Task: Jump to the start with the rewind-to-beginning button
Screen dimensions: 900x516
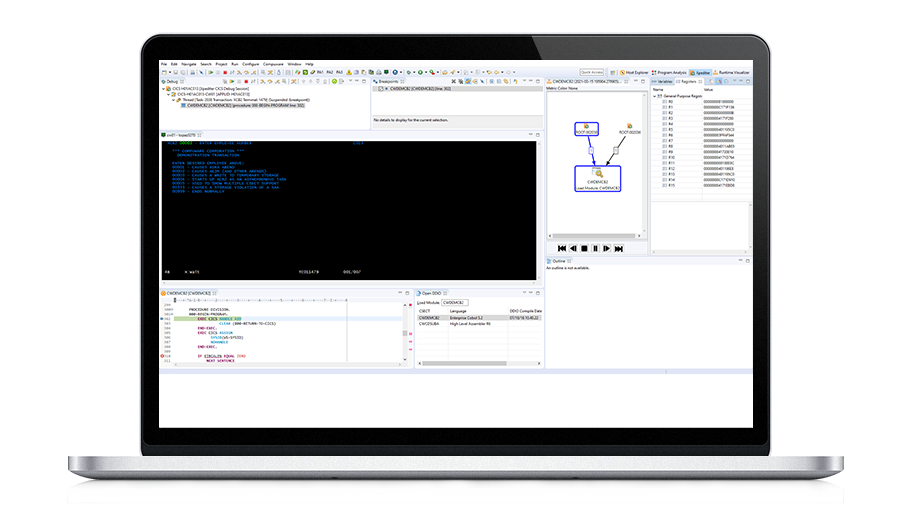Action: point(561,248)
